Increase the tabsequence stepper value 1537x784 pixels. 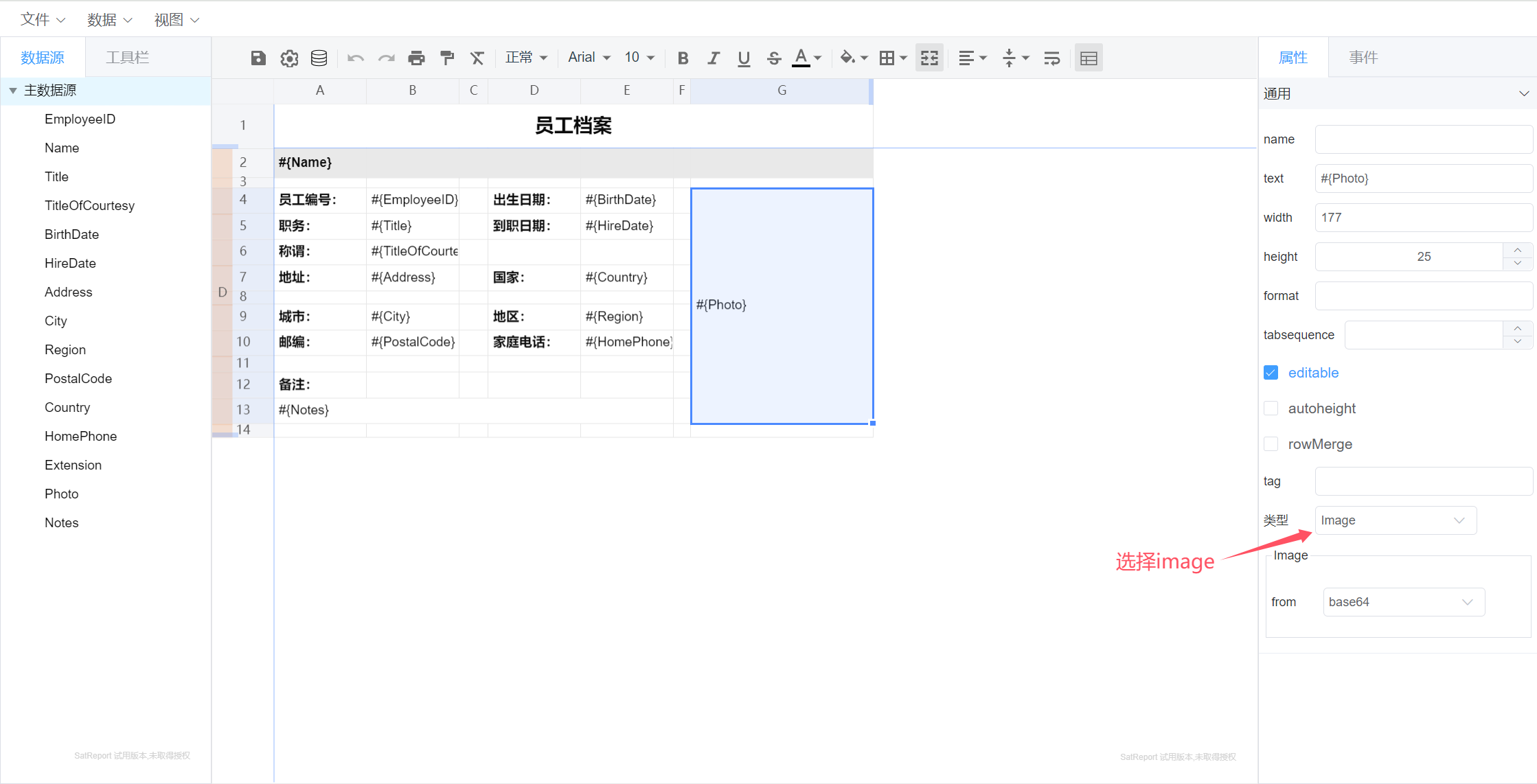click(x=1518, y=328)
